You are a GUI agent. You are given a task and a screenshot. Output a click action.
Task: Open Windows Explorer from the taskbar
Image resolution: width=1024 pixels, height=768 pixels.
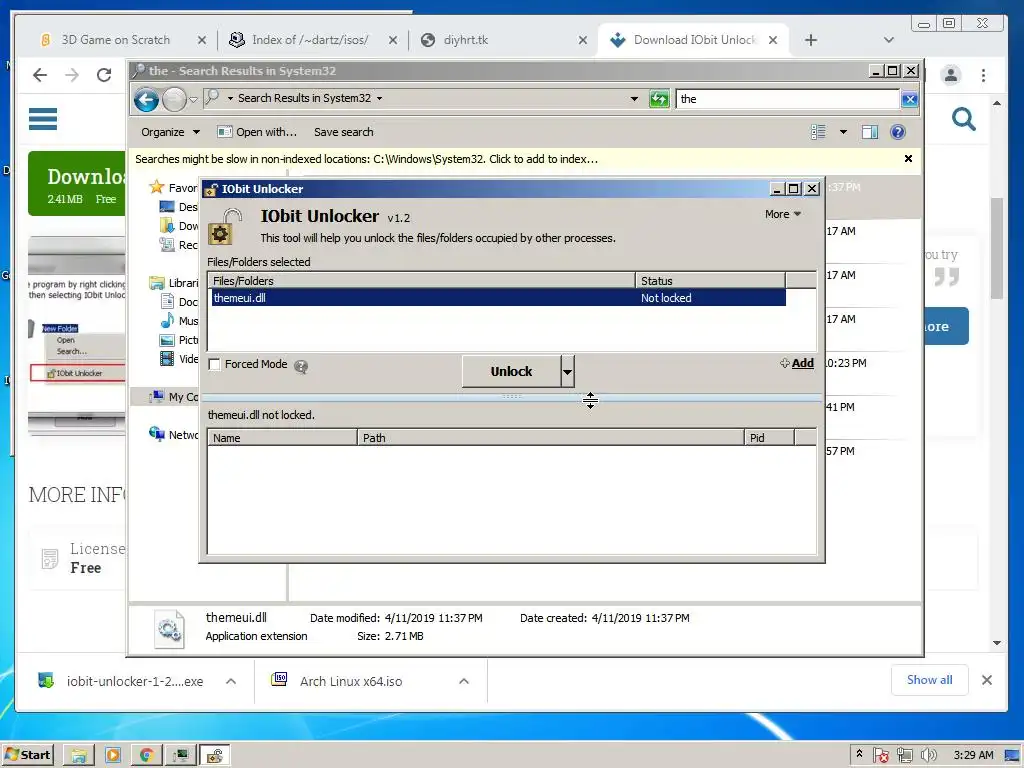click(x=79, y=756)
